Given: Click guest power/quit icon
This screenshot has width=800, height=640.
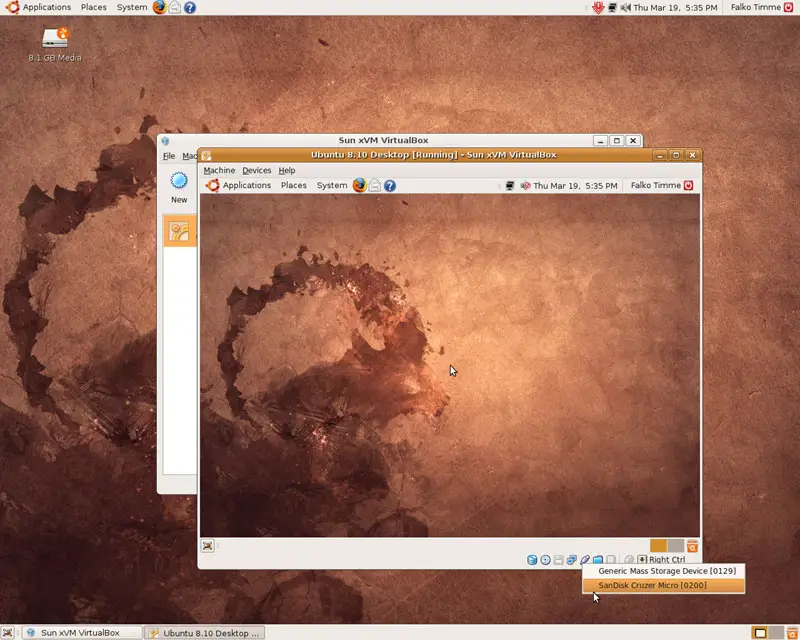Looking at the screenshot, I should click(688, 185).
